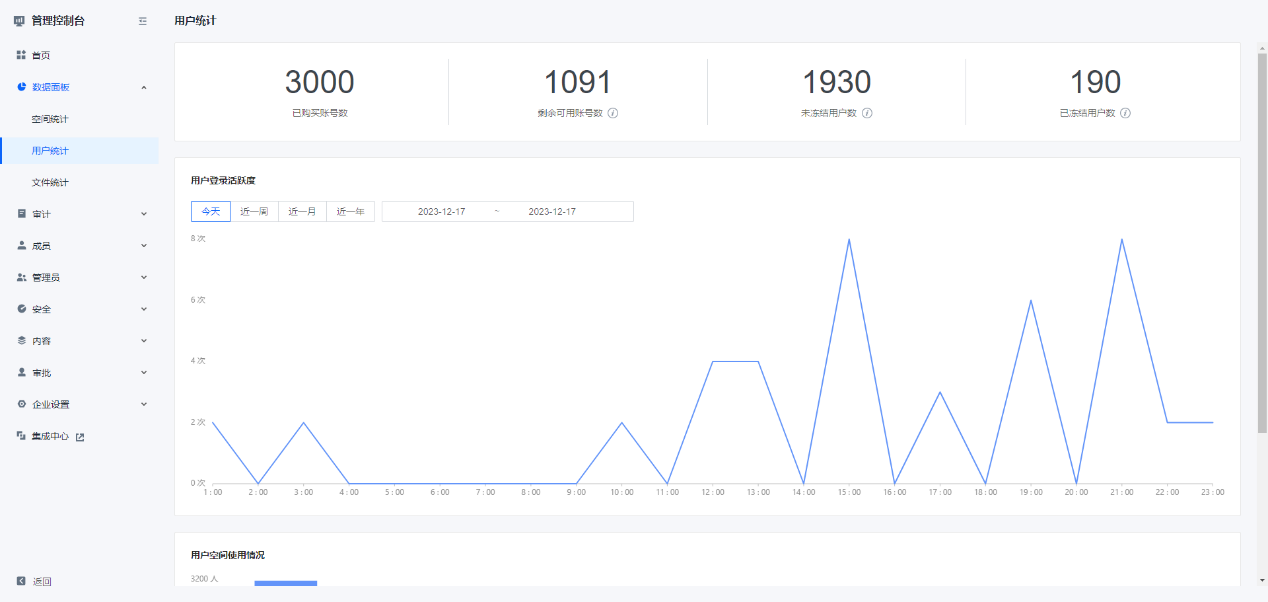Click the 返回 back arrow icon
This screenshot has height=602, width=1268.
[21, 581]
